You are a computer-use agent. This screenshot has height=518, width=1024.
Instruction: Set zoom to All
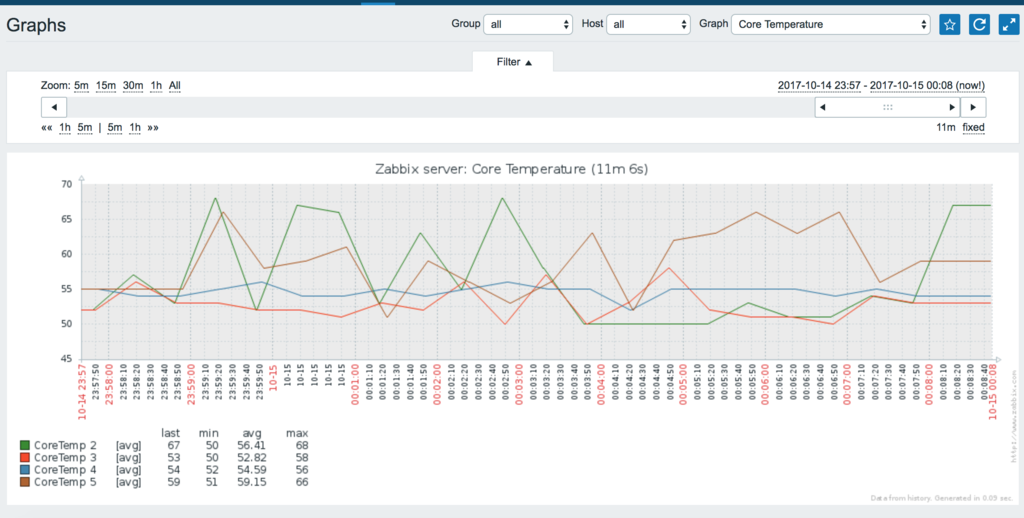[174, 86]
